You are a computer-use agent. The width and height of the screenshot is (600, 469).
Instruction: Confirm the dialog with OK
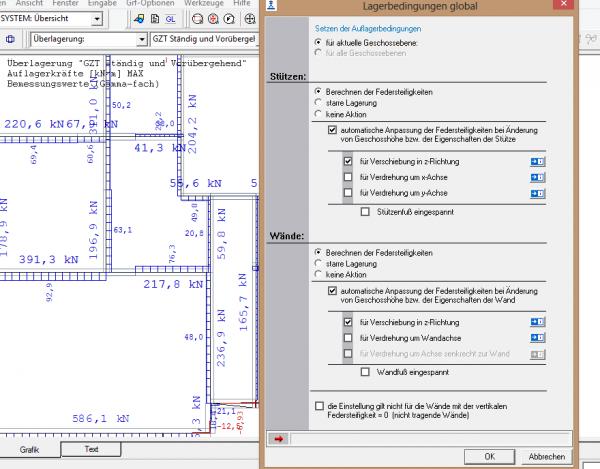pyautogui.click(x=489, y=456)
